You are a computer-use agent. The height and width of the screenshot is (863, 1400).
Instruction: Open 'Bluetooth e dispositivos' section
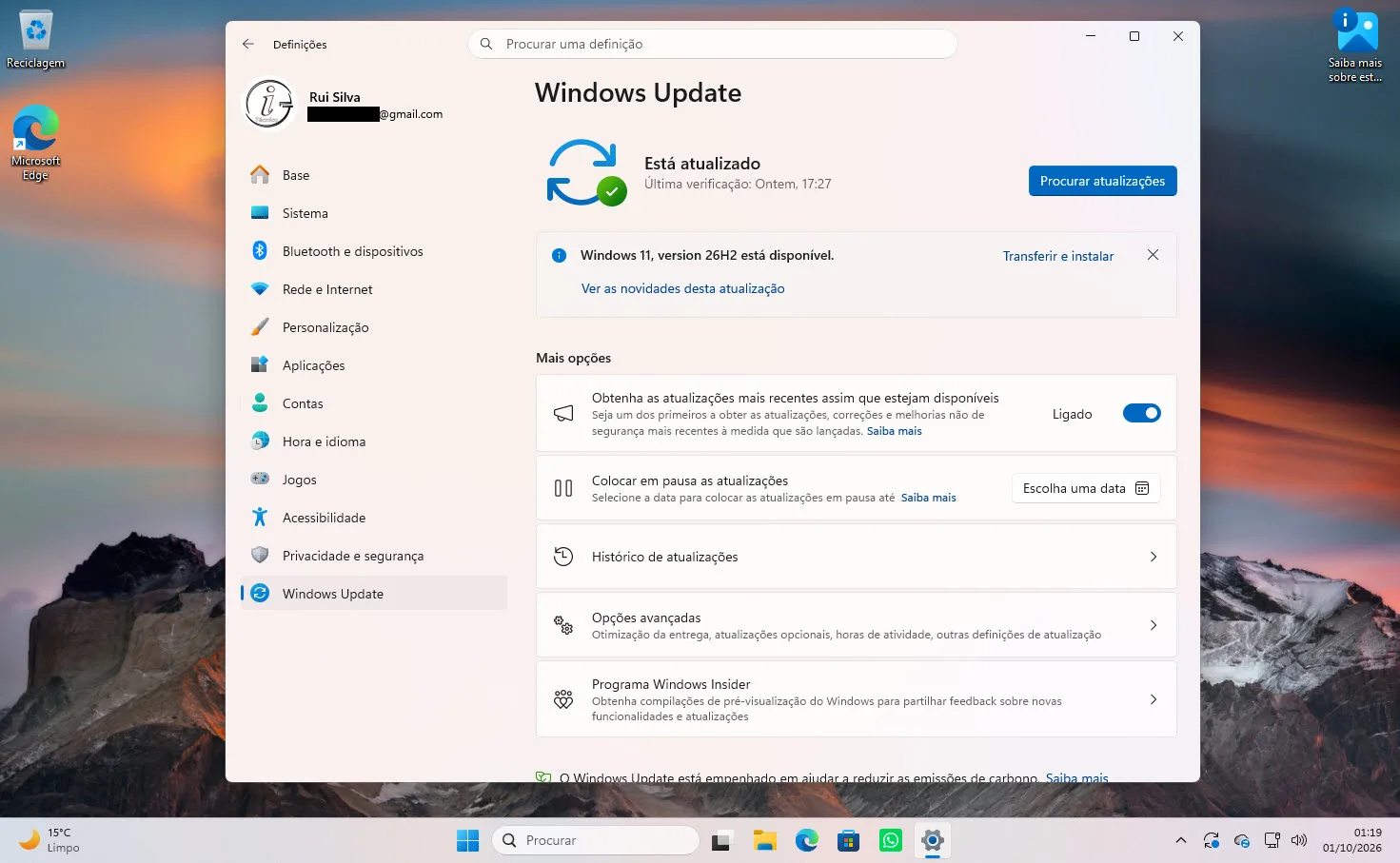[x=374, y=251]
